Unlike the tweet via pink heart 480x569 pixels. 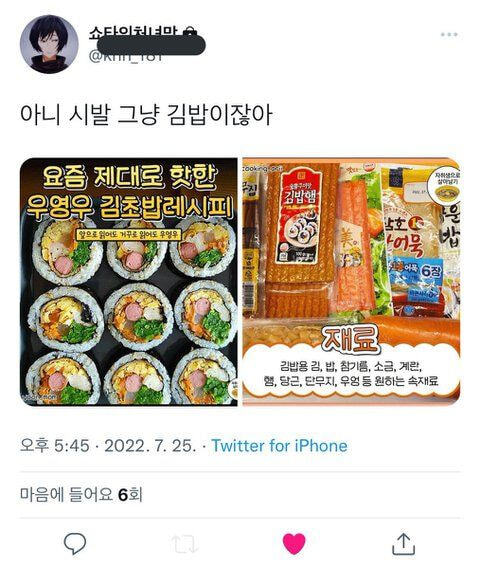pos(294,543)
